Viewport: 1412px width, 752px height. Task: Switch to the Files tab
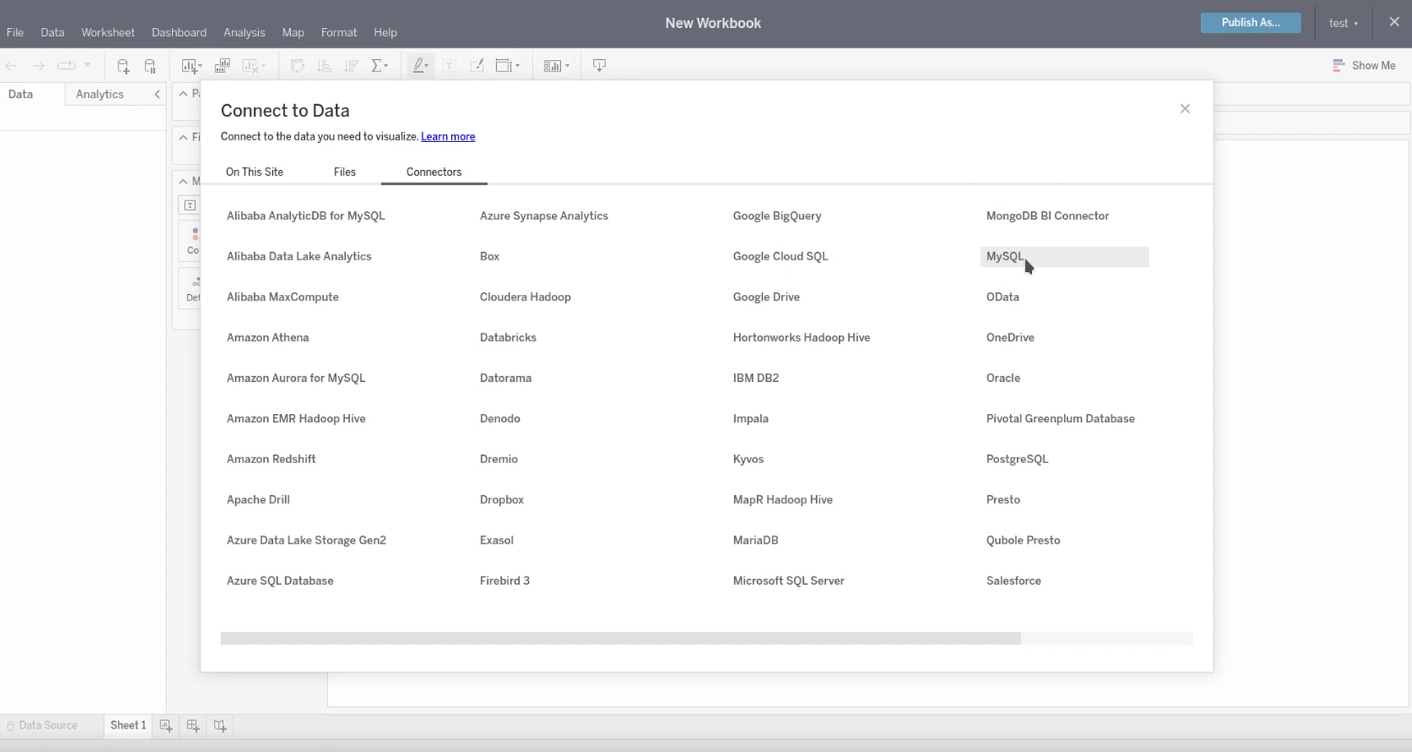click(x=345, y=172)
